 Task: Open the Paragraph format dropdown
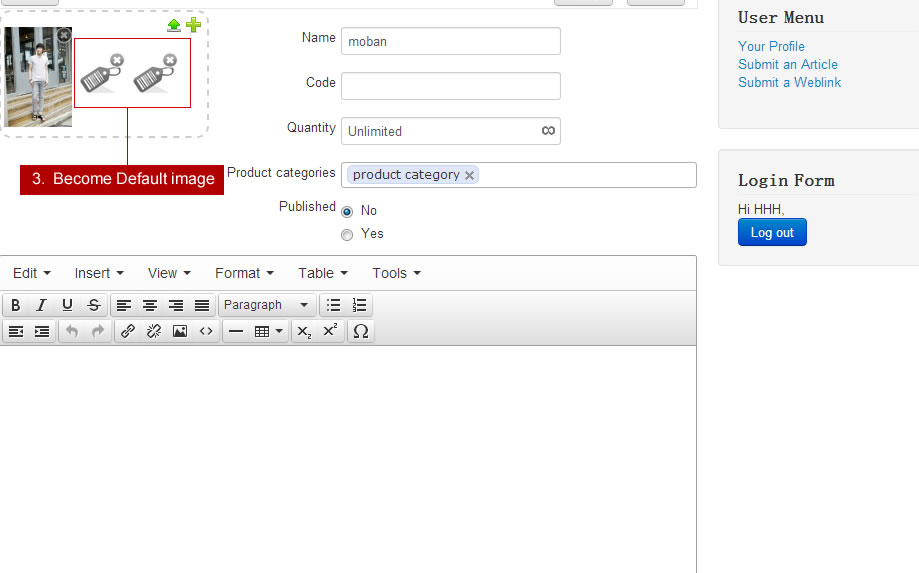[x=267, y=305]
